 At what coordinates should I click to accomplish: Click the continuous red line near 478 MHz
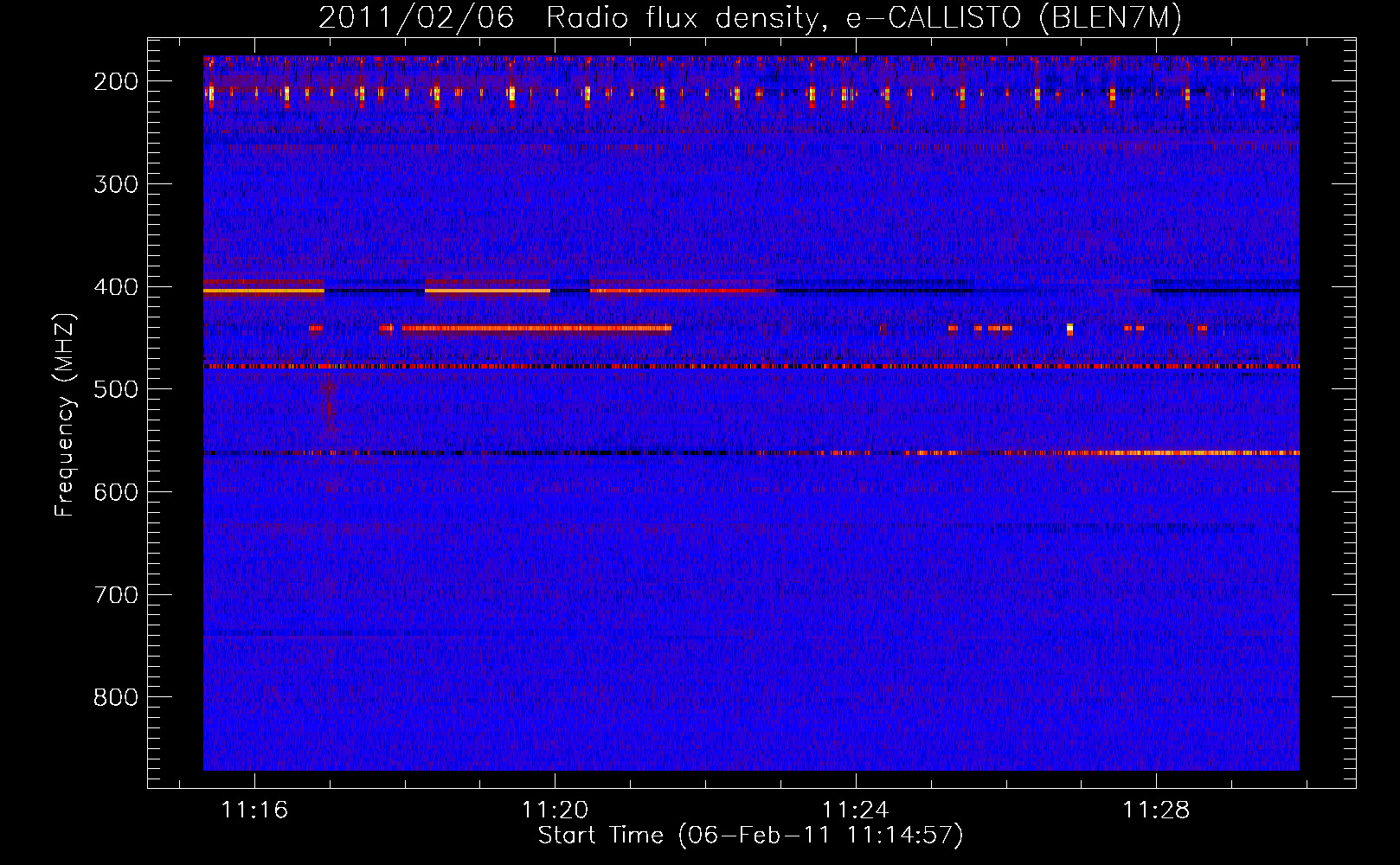click(751, 367)
